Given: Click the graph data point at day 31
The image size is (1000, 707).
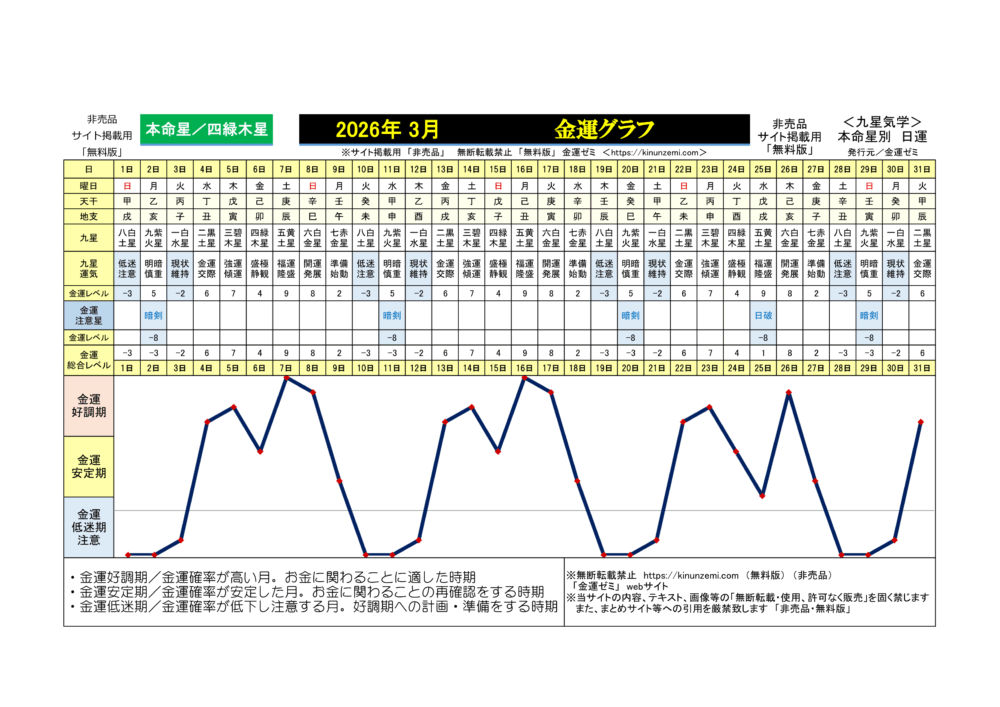Looking at the screenshot, I should (921, 422).
